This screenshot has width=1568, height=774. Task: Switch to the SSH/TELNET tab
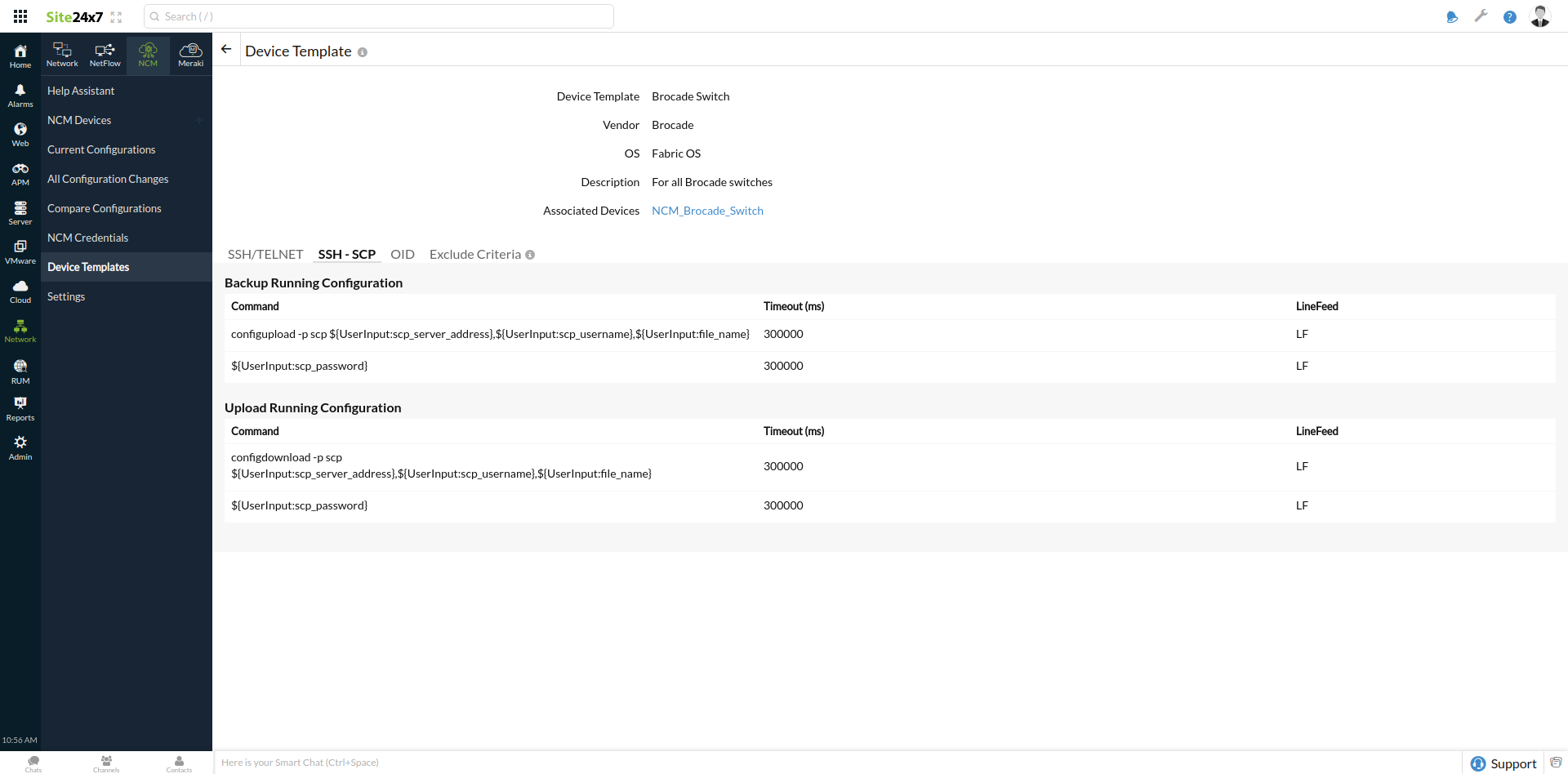(265, 254)
